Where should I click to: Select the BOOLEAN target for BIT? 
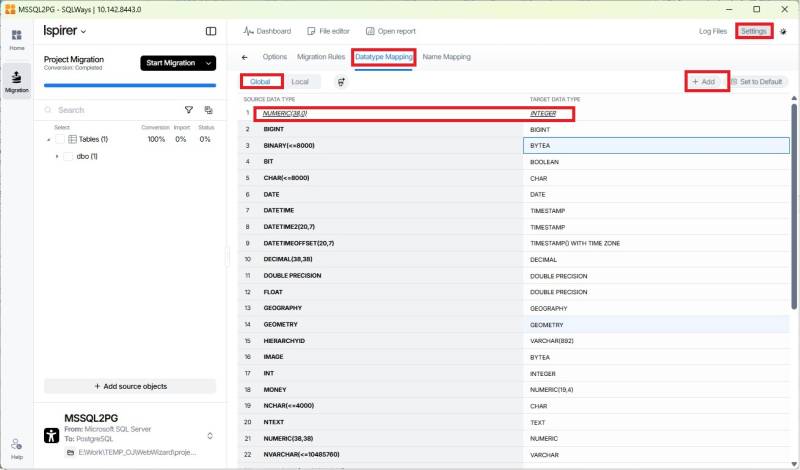point(656,162)
